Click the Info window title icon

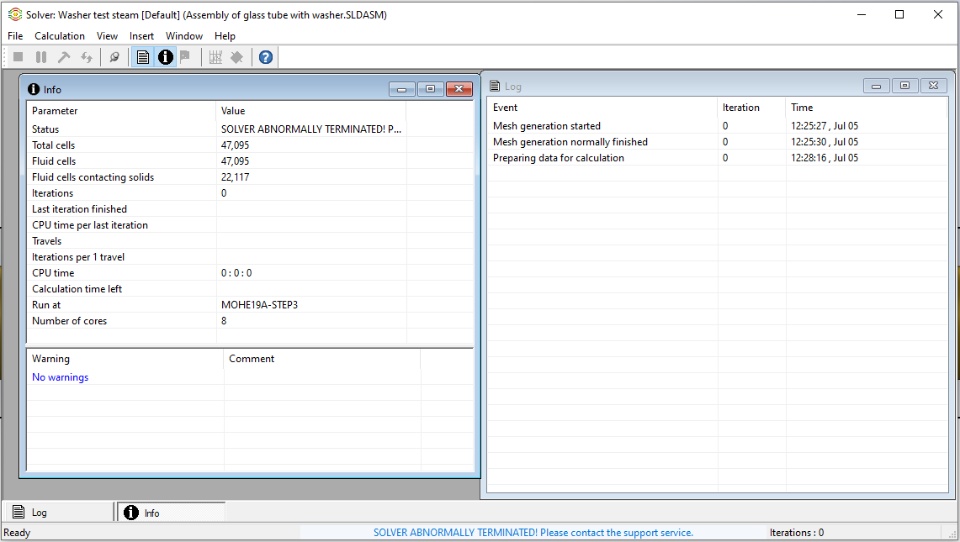click(x=34, y=89)
